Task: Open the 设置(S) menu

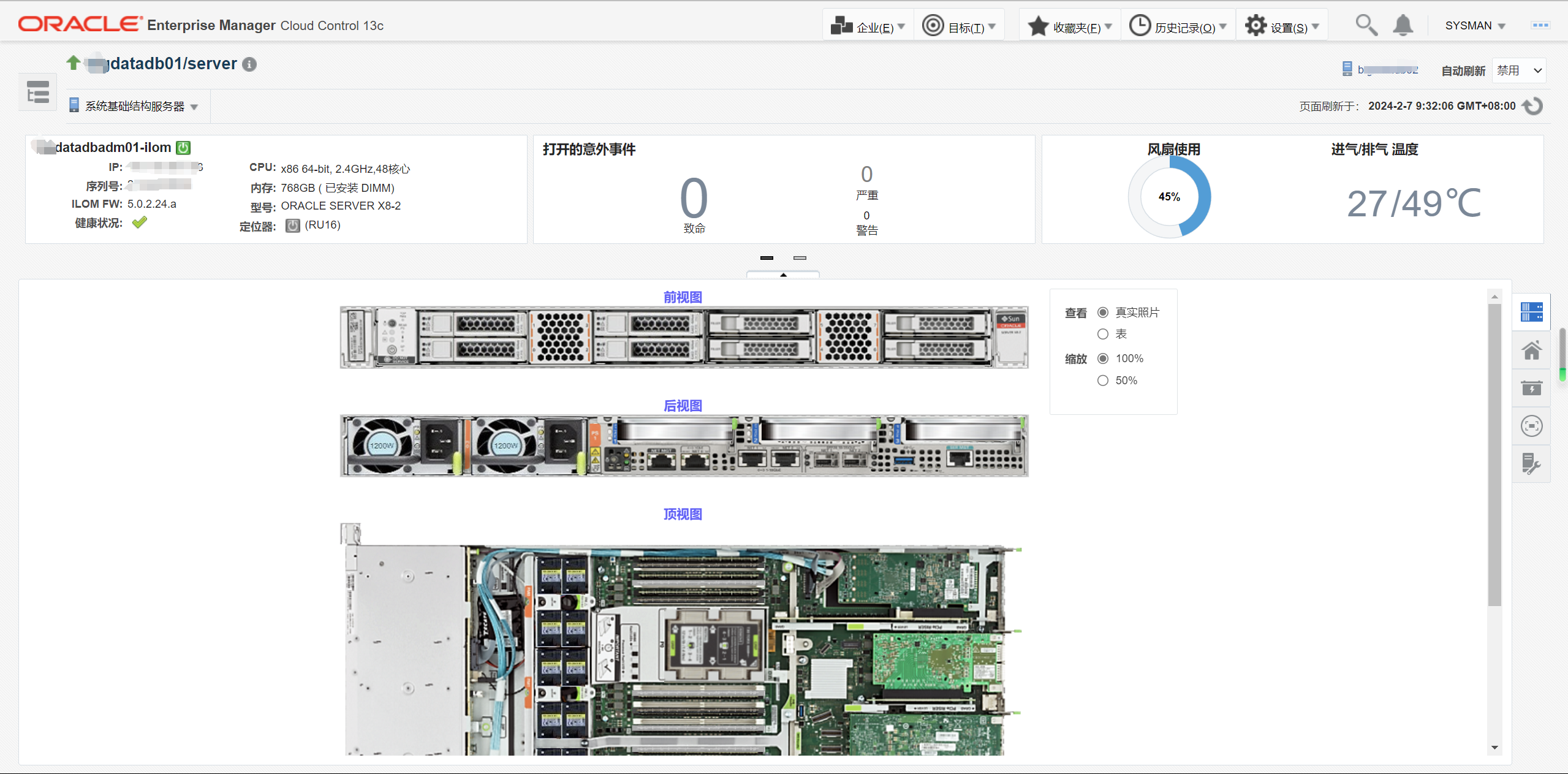Action: (x=1282, y=27)
